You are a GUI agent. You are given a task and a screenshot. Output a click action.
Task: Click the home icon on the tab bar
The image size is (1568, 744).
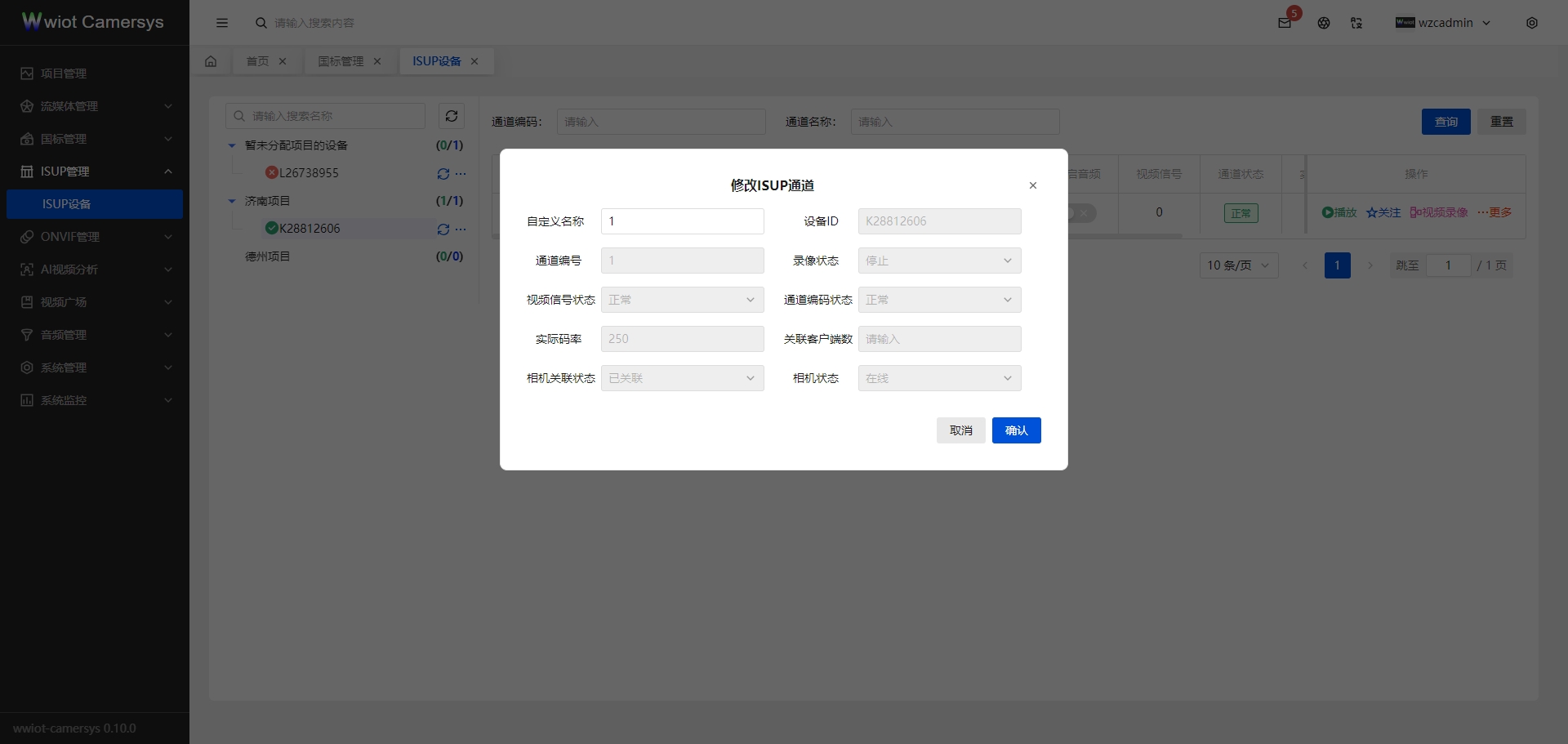point(211,60)
